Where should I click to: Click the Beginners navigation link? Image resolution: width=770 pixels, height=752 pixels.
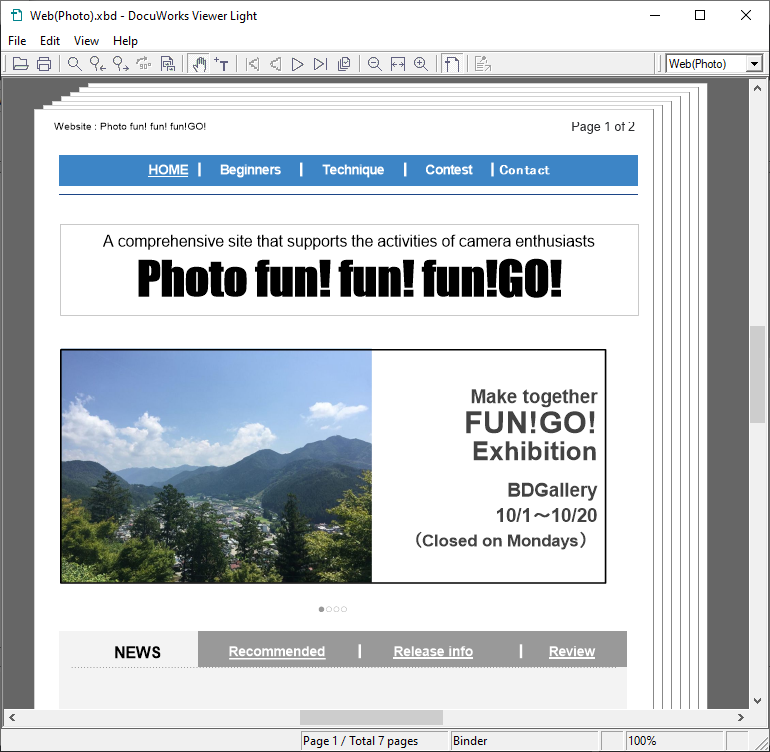pos(250,170)
